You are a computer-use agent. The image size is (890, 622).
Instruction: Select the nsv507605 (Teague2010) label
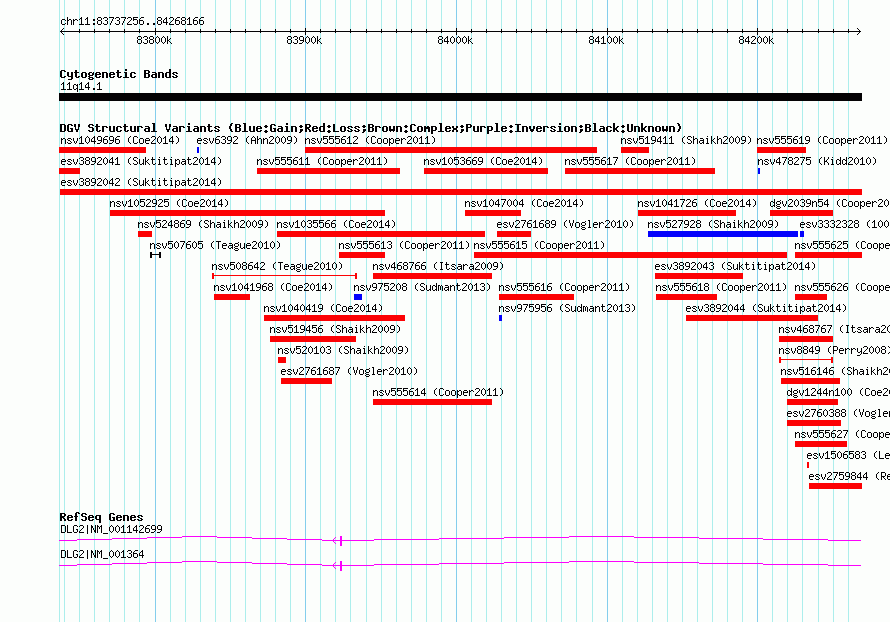215,245
